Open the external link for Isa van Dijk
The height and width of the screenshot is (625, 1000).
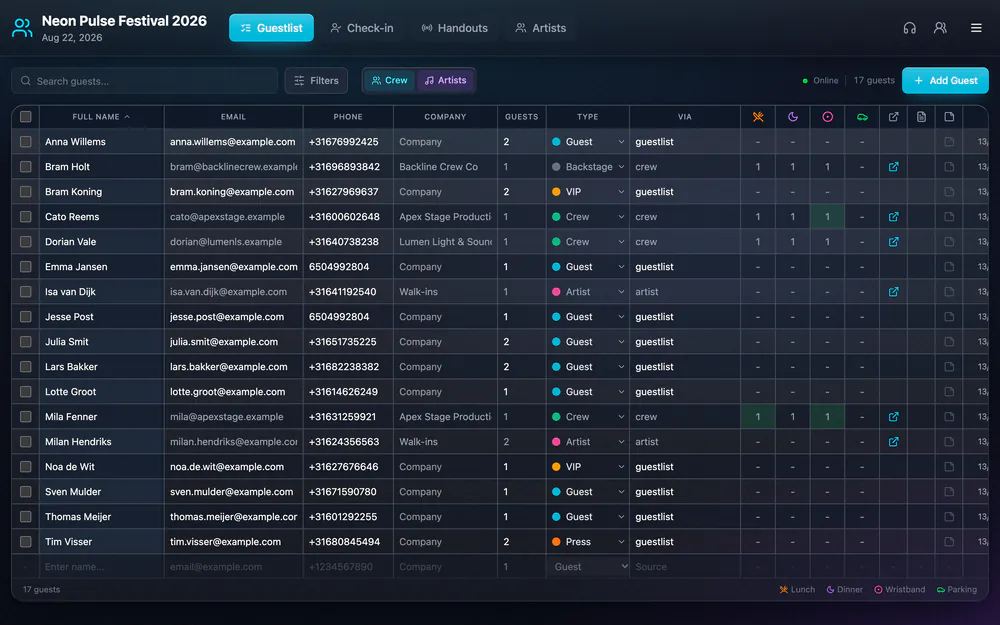click(893, 291)
